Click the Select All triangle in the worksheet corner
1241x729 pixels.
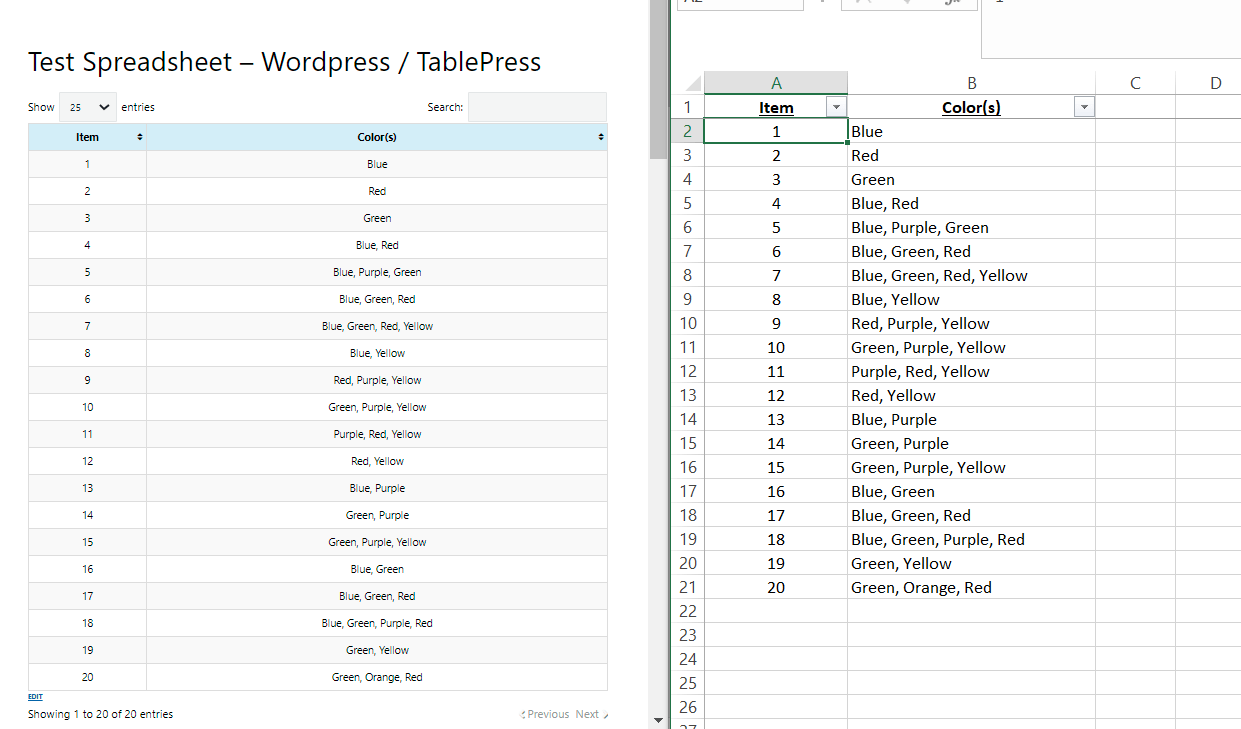(x=692, y=81)
